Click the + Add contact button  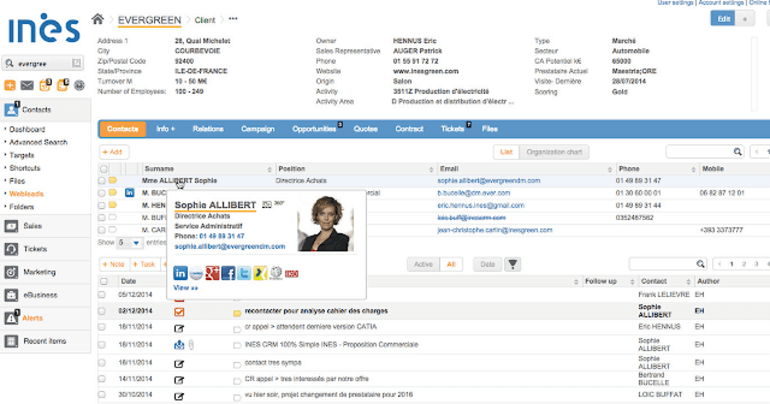[x=114, y=152]
